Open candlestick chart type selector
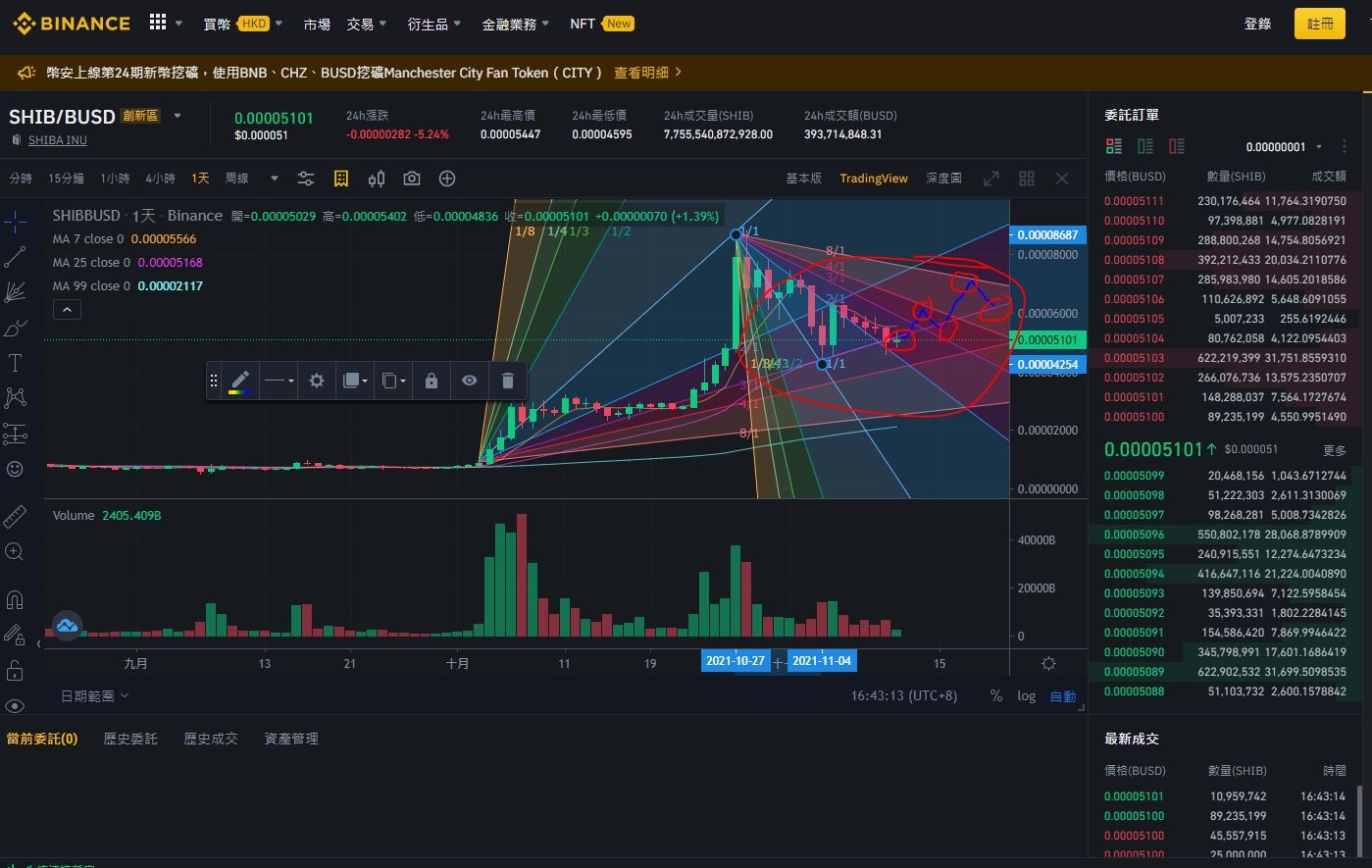The width and height of the screenshot is (1372, 868). (x=377, y=179)
